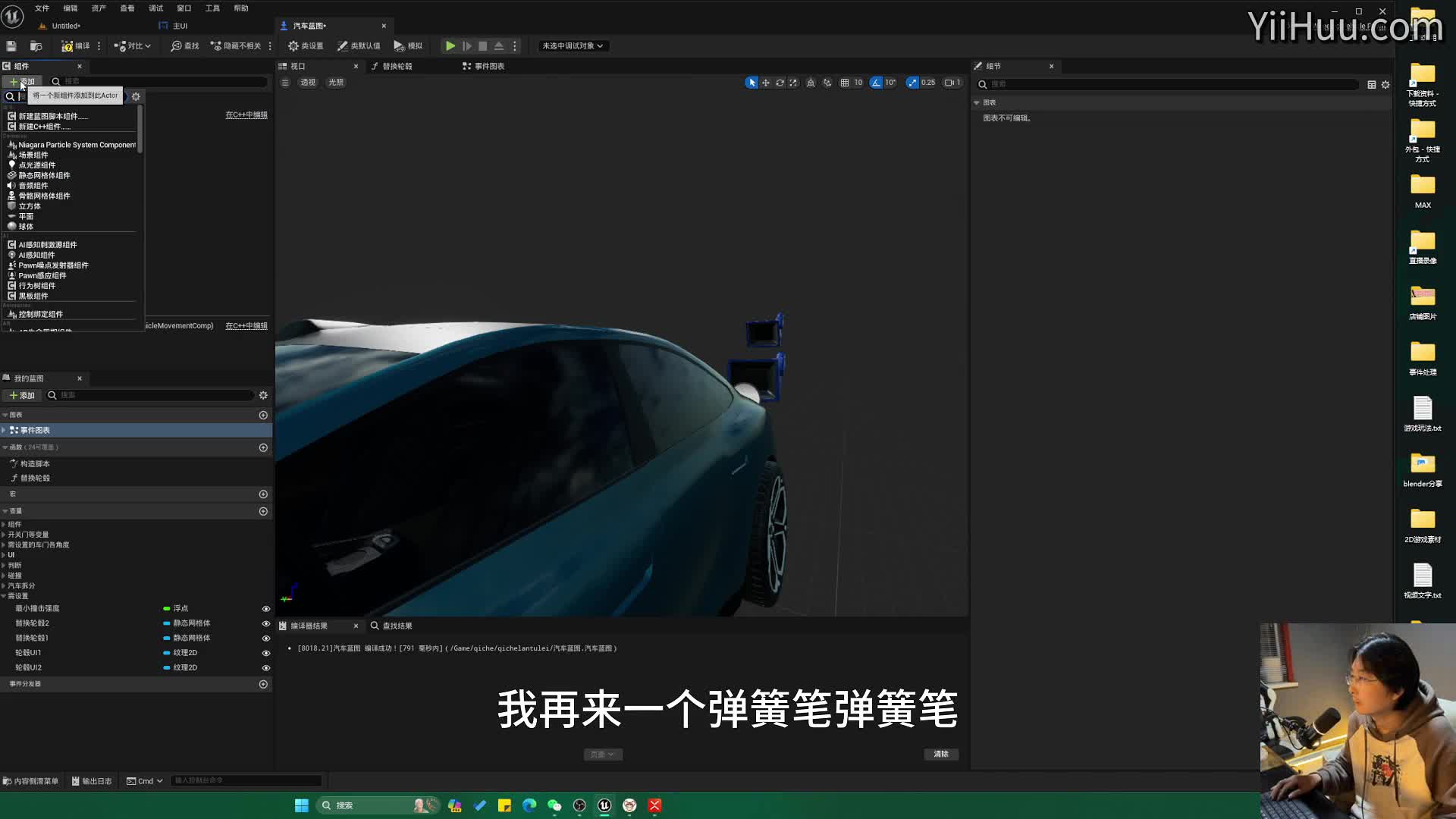Open the 窗口 menu
The width and height of the screenshot is (1456, 819).
point(184,8)
